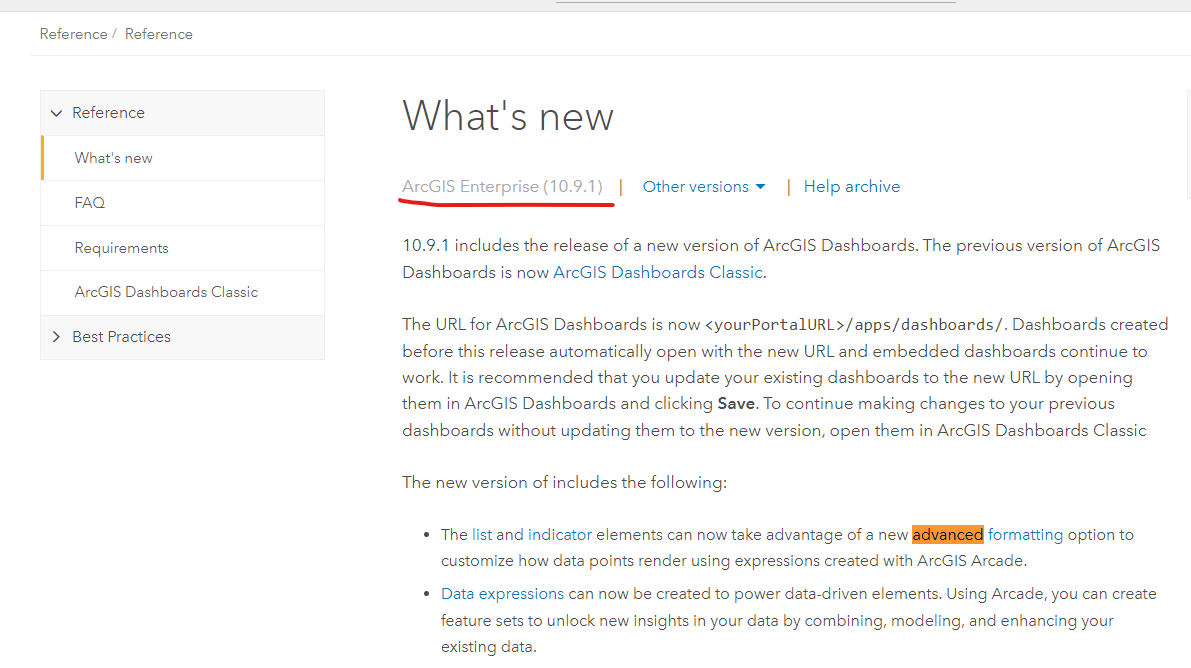Click the second Reference breadcrumb
The image size is (1191, 668).
coord(159,34)
